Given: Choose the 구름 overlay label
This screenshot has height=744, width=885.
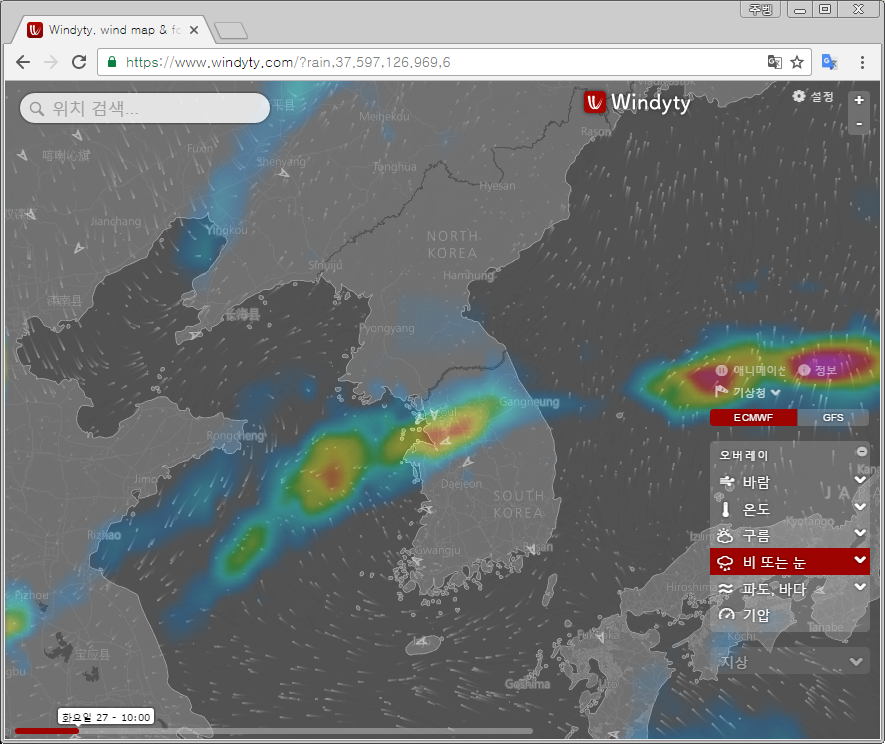Looking at the screenshot, I should (756, 535).
